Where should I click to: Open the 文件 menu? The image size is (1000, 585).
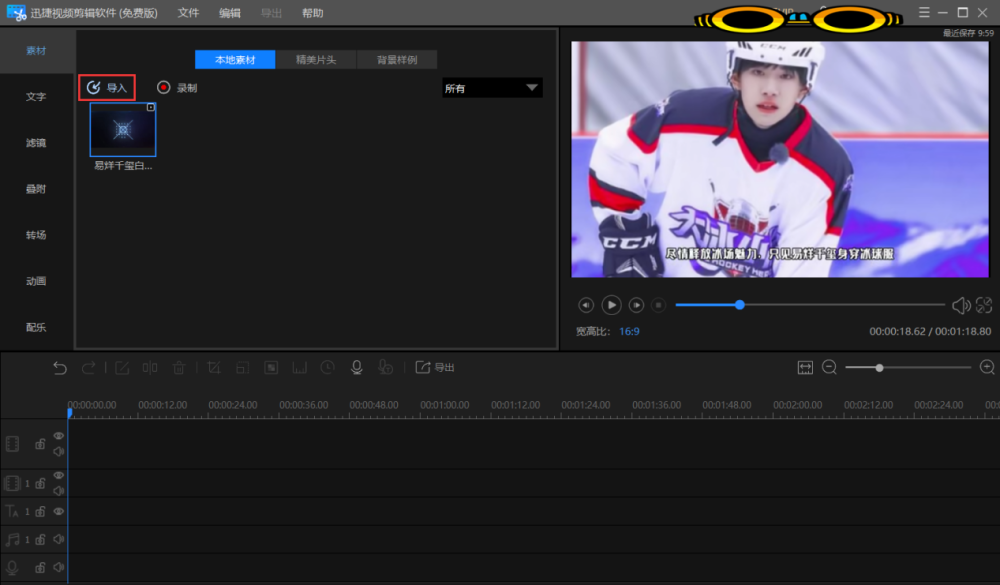(188, 13)
